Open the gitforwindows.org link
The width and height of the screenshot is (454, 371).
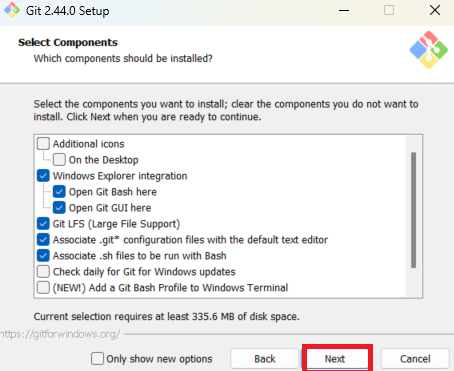pos(60,334)
